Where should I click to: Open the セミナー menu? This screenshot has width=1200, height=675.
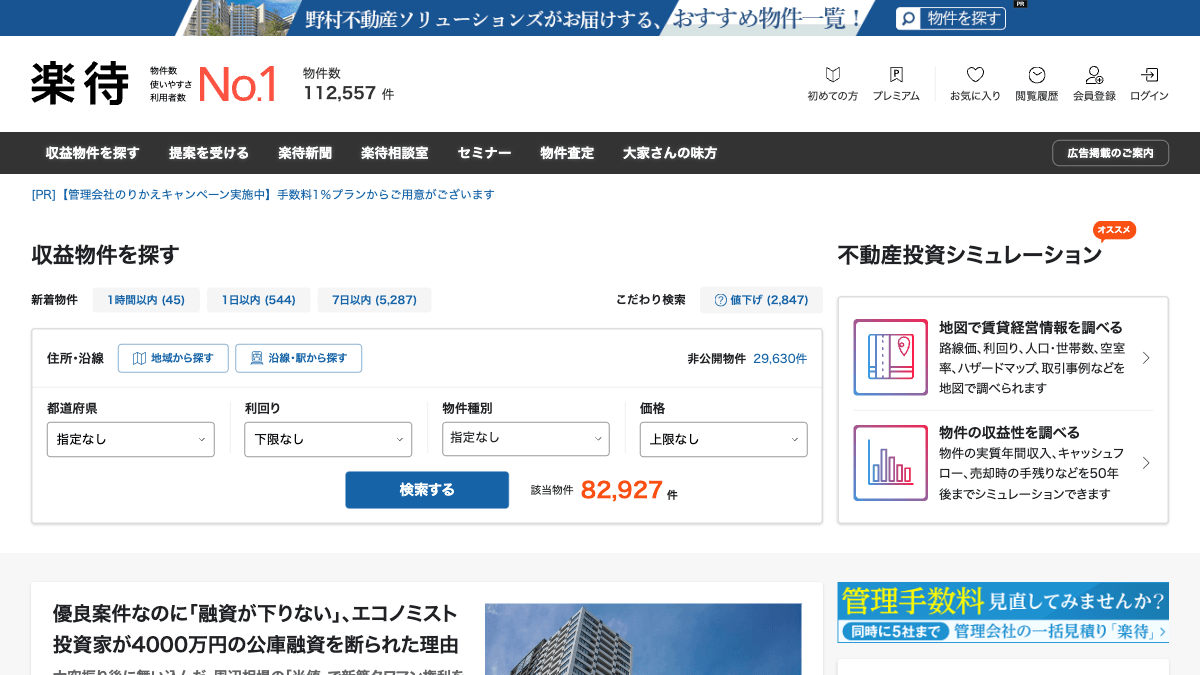(x=484, y=153)
